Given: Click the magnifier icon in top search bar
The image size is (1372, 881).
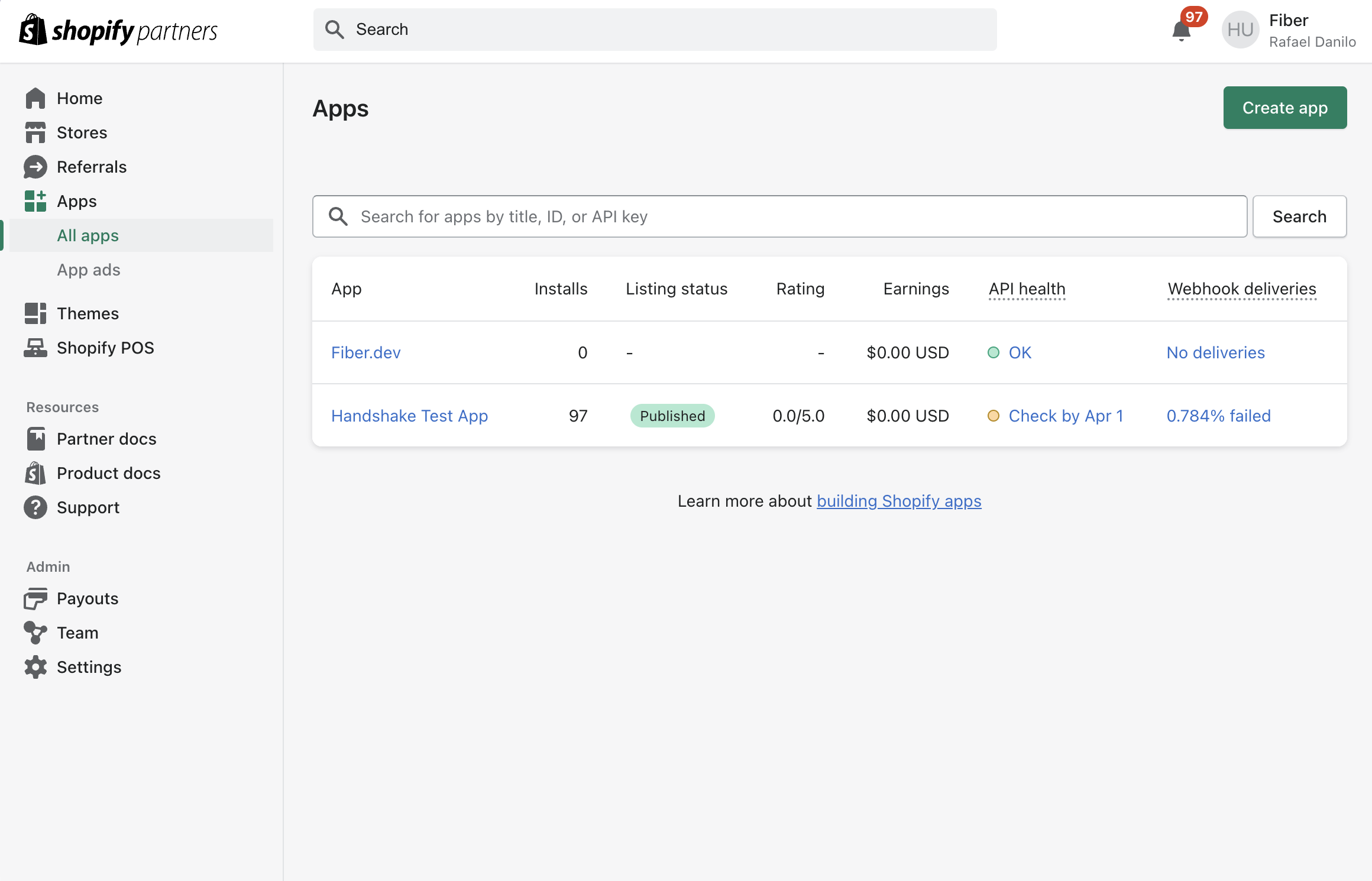Looking at the screenshot, I should (x=335, y=30).
